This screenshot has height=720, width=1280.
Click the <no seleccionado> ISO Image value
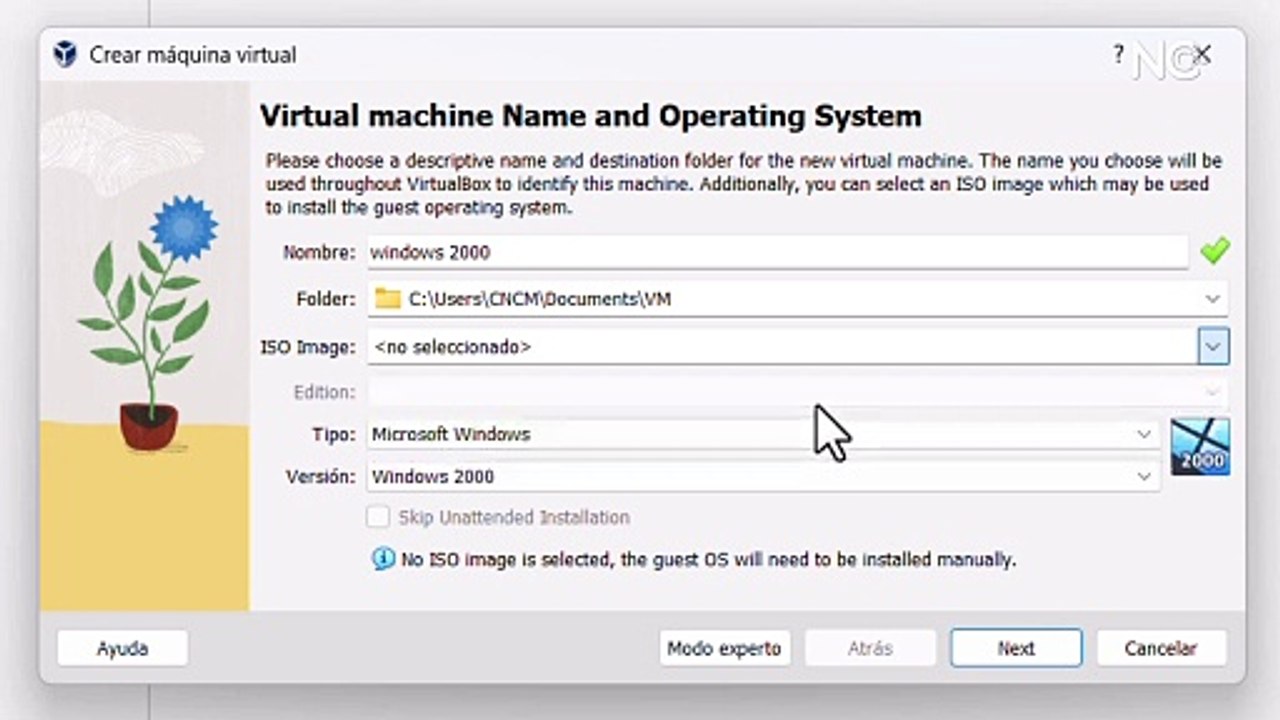point(452,347)
